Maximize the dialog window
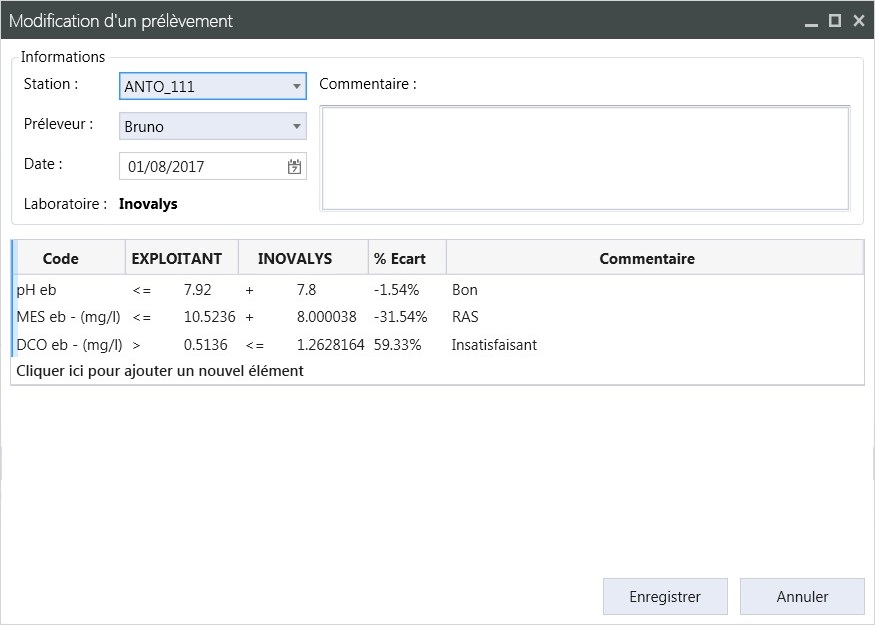The height and width of the screenshot is (625, 875). click(835, 20)
